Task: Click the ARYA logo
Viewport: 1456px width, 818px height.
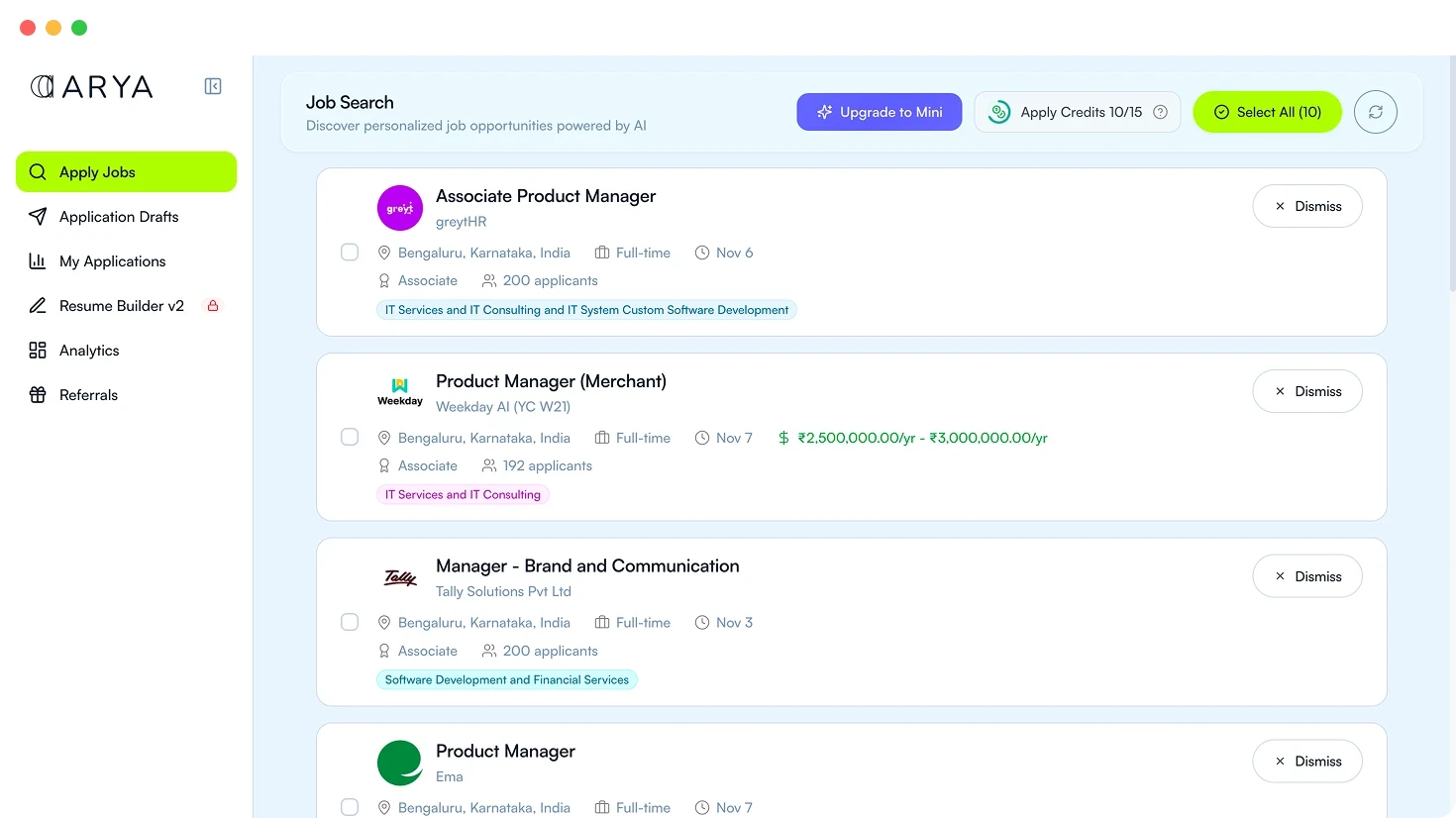Action: tap(92, 87)
